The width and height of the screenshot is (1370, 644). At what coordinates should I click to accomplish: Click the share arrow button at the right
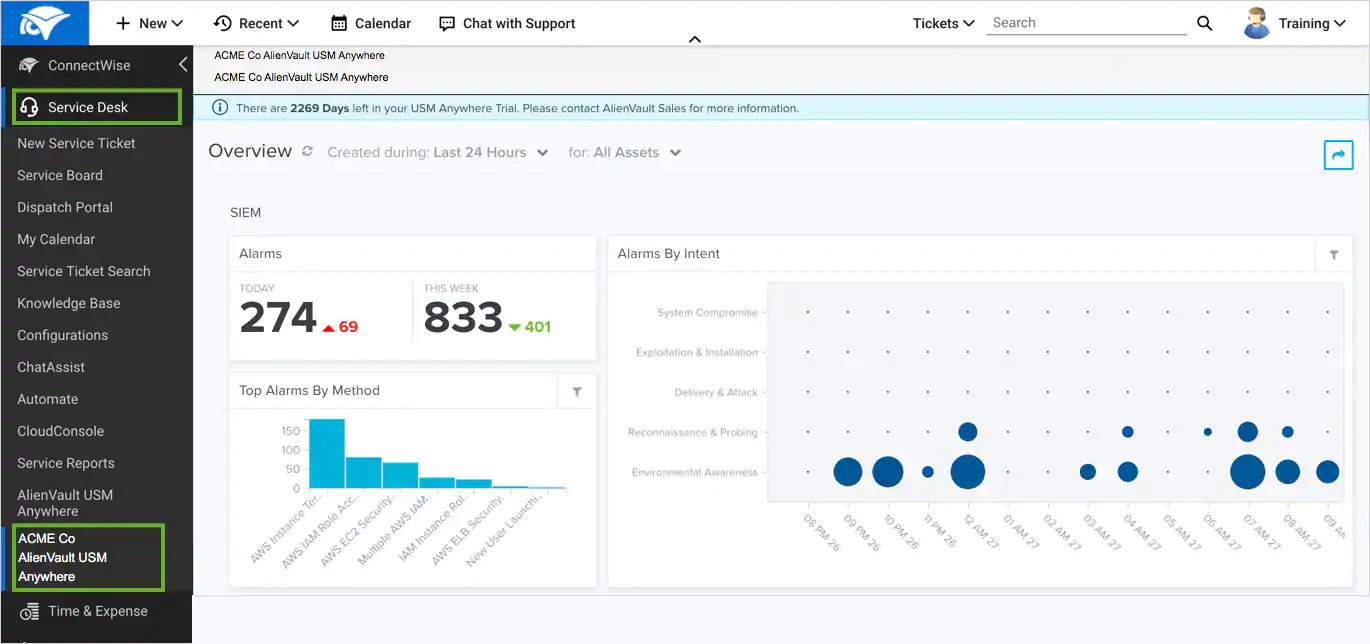(1338, 155)
